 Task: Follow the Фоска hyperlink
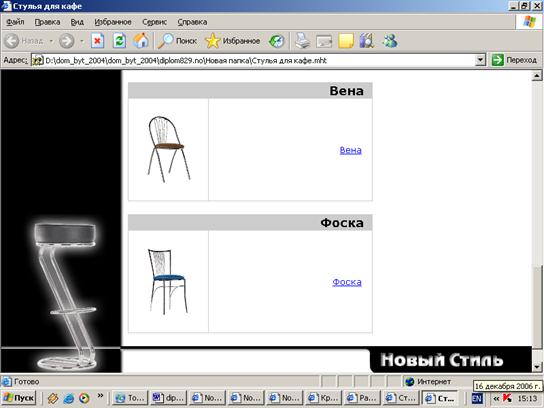347,282
